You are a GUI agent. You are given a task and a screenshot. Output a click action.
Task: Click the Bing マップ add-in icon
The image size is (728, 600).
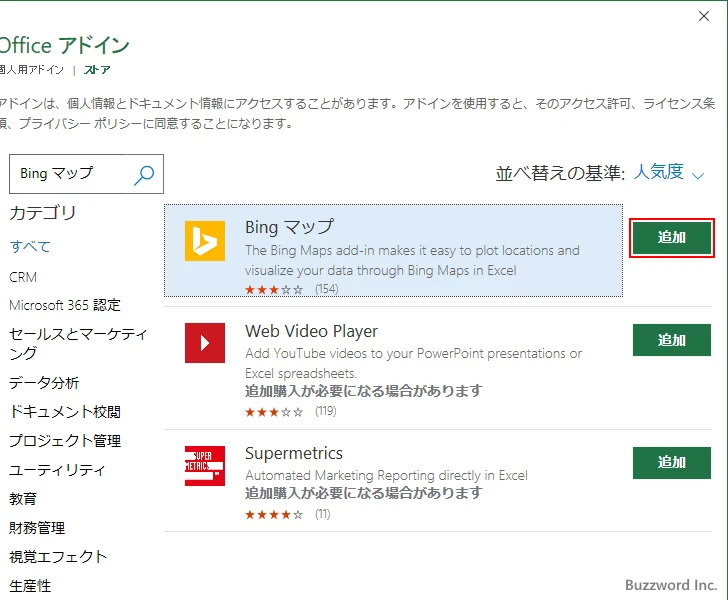pos(205,241)
